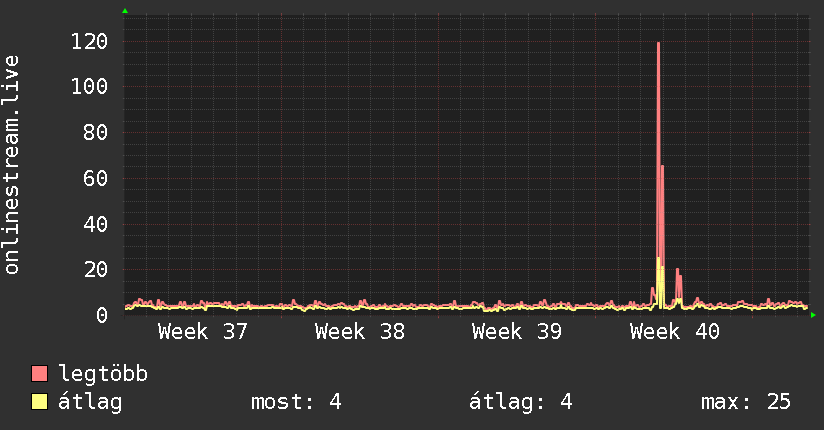Click the yellow átlag legend swatch
824x430 pixels.
[x=39, y=402]
